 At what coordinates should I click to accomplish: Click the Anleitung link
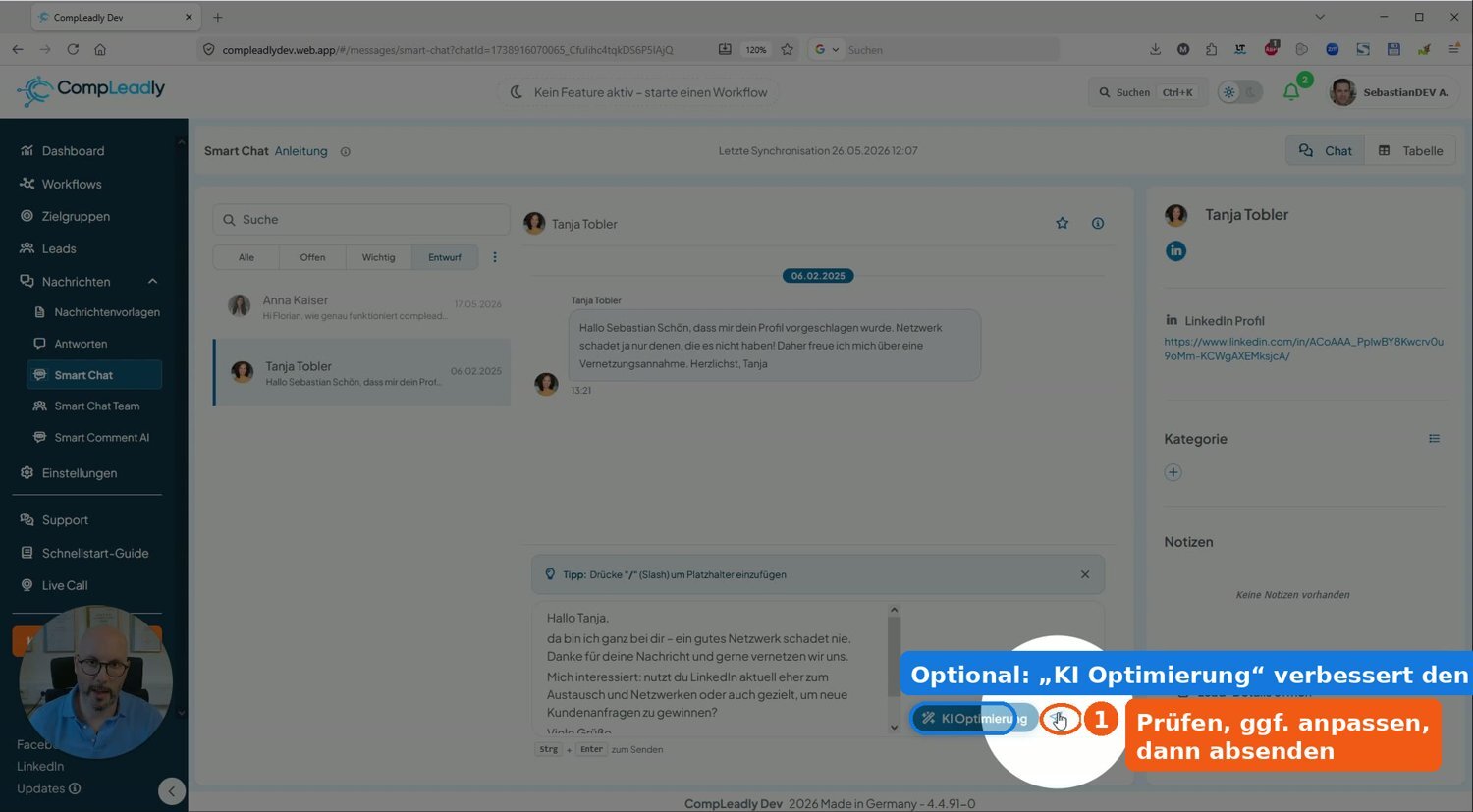click(x=300, y=151)
